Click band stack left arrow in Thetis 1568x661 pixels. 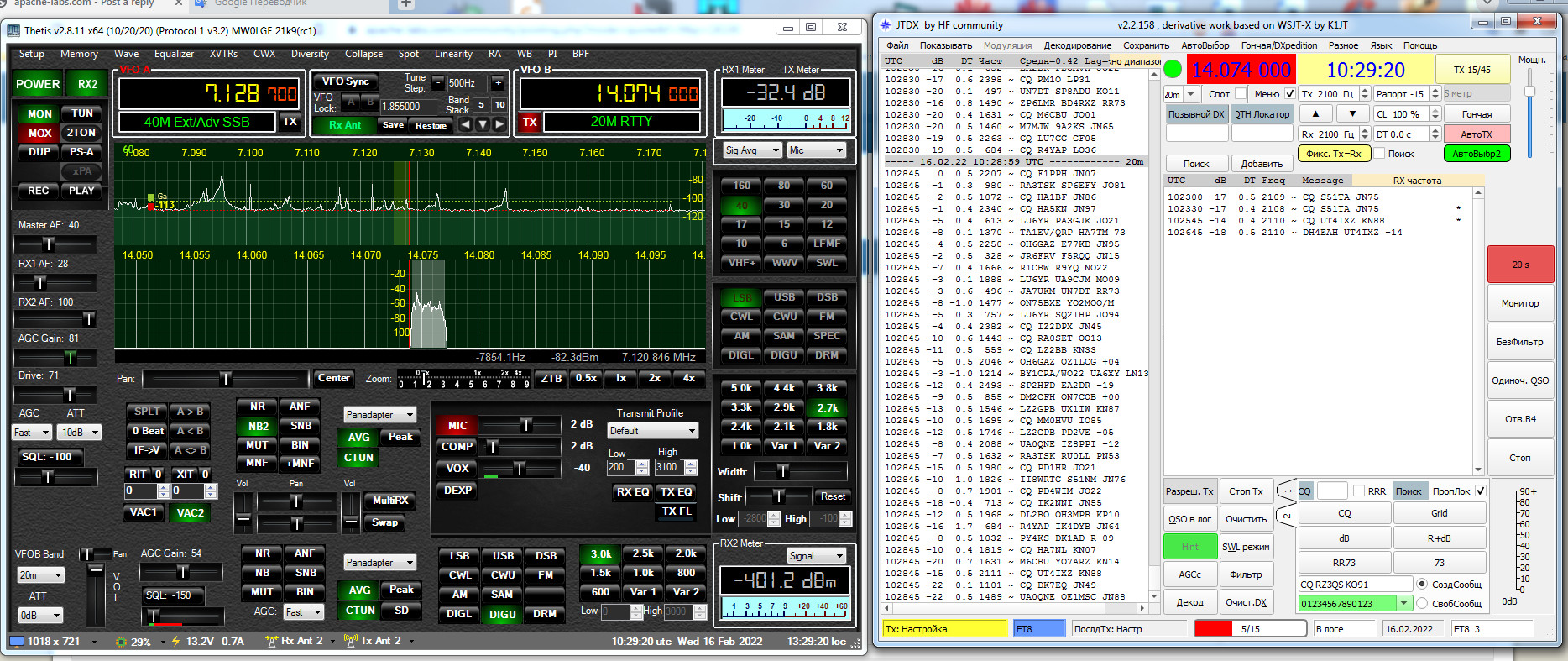466,124
